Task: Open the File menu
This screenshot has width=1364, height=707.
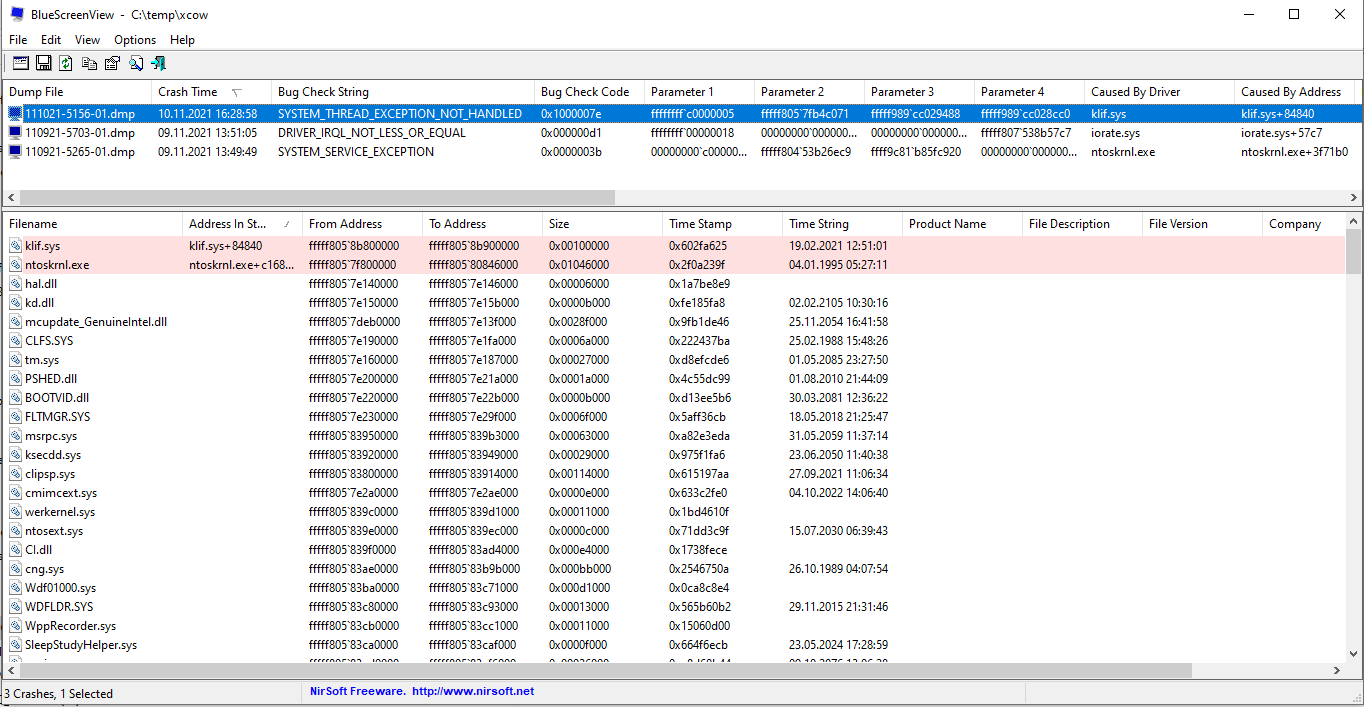Action: click(x=18, y=40)
